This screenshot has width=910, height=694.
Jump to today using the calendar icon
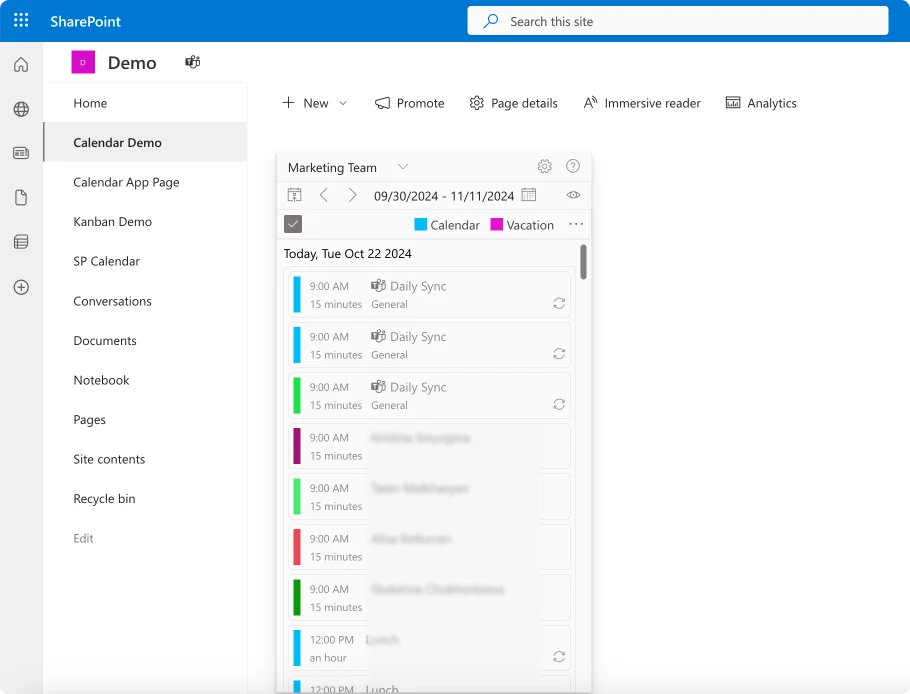[x=295, y=195]
